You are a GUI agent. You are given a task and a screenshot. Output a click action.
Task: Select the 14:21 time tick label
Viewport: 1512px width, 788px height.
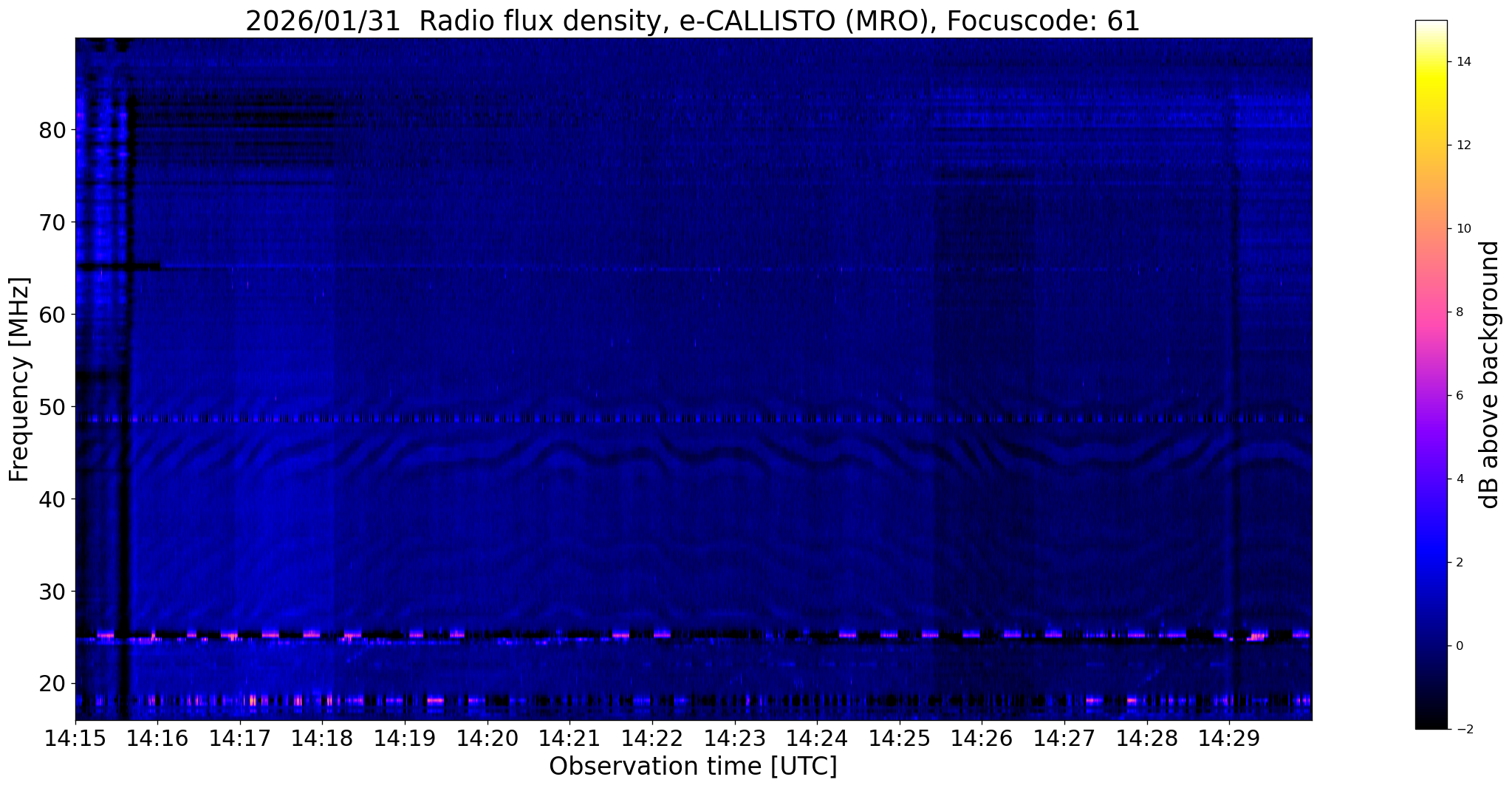coord(569,738)
